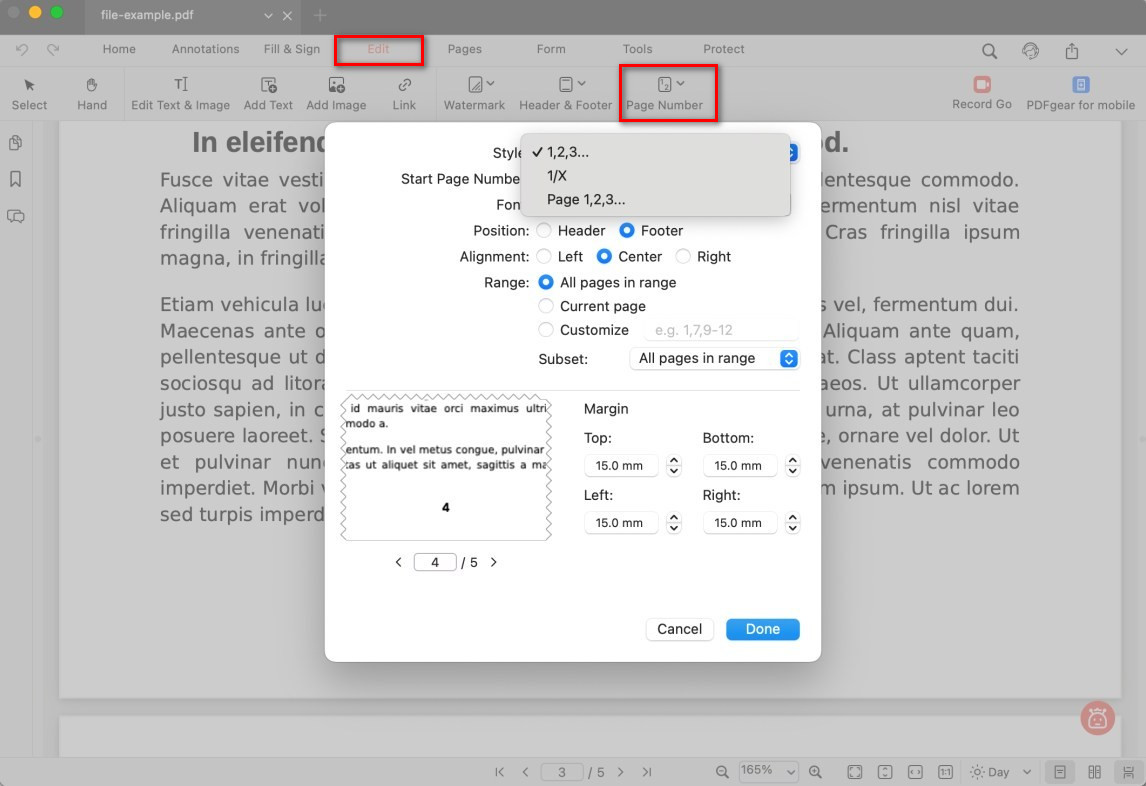Image resolution: width=1146 pixels, height=786 pixels.
Task: Choose the Current page range option
Action: [x=546, y=307]
